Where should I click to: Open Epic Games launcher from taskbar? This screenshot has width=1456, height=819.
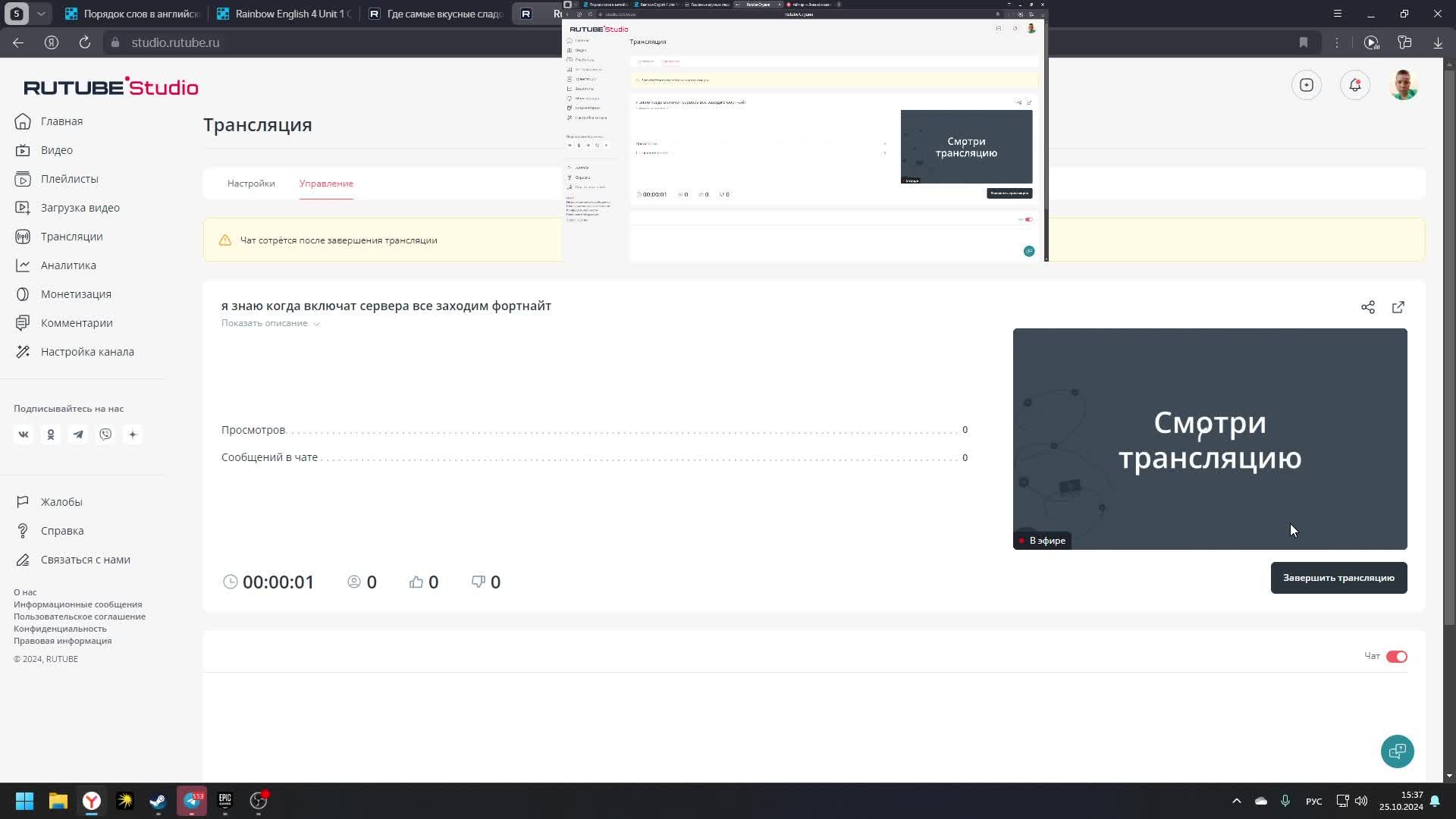225,801
